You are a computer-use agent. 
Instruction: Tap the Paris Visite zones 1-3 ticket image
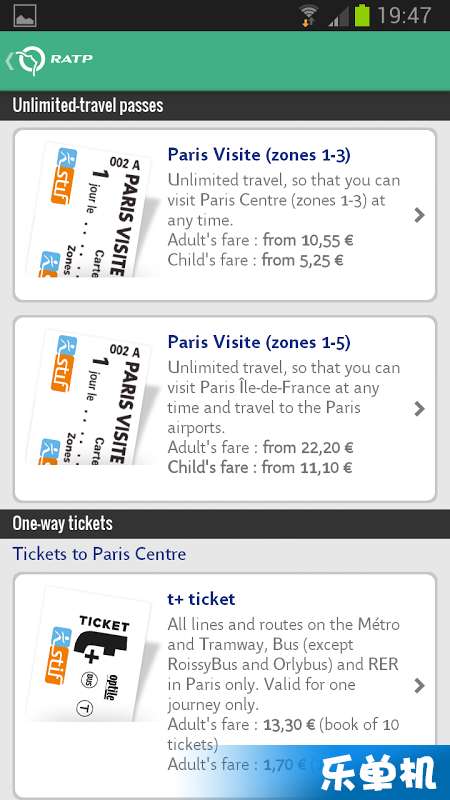[x=90, y=211]
